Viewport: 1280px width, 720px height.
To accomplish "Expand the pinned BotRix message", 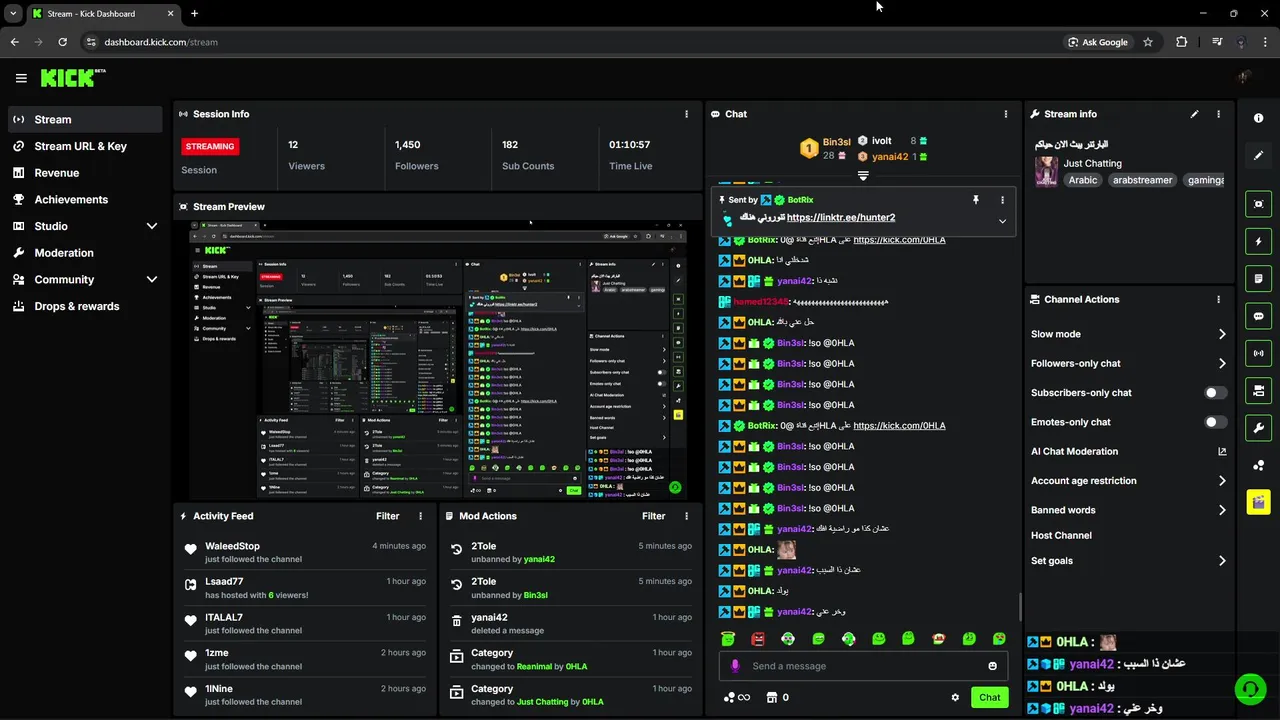I will tap(1002, 221).
